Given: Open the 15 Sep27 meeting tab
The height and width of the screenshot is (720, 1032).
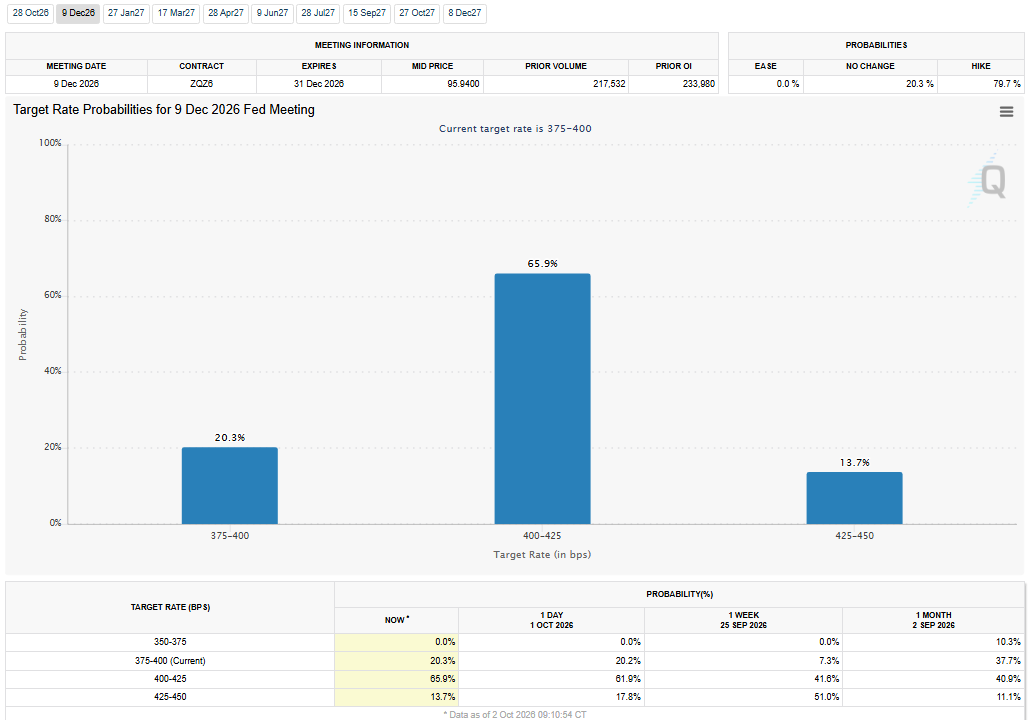Looking at the screenshot, I should point(367,13).
